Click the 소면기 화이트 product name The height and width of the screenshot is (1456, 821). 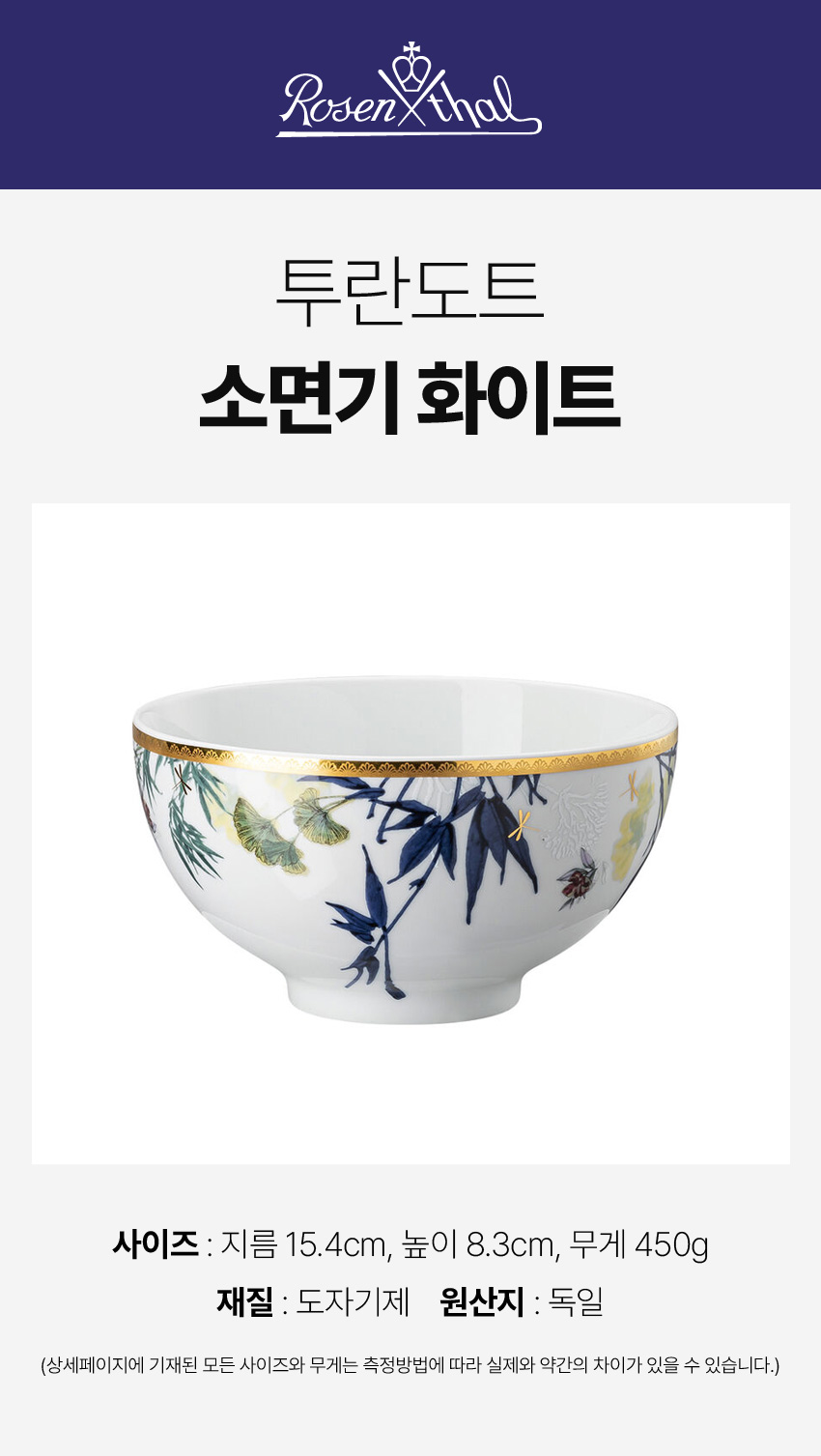click(410, 397)
